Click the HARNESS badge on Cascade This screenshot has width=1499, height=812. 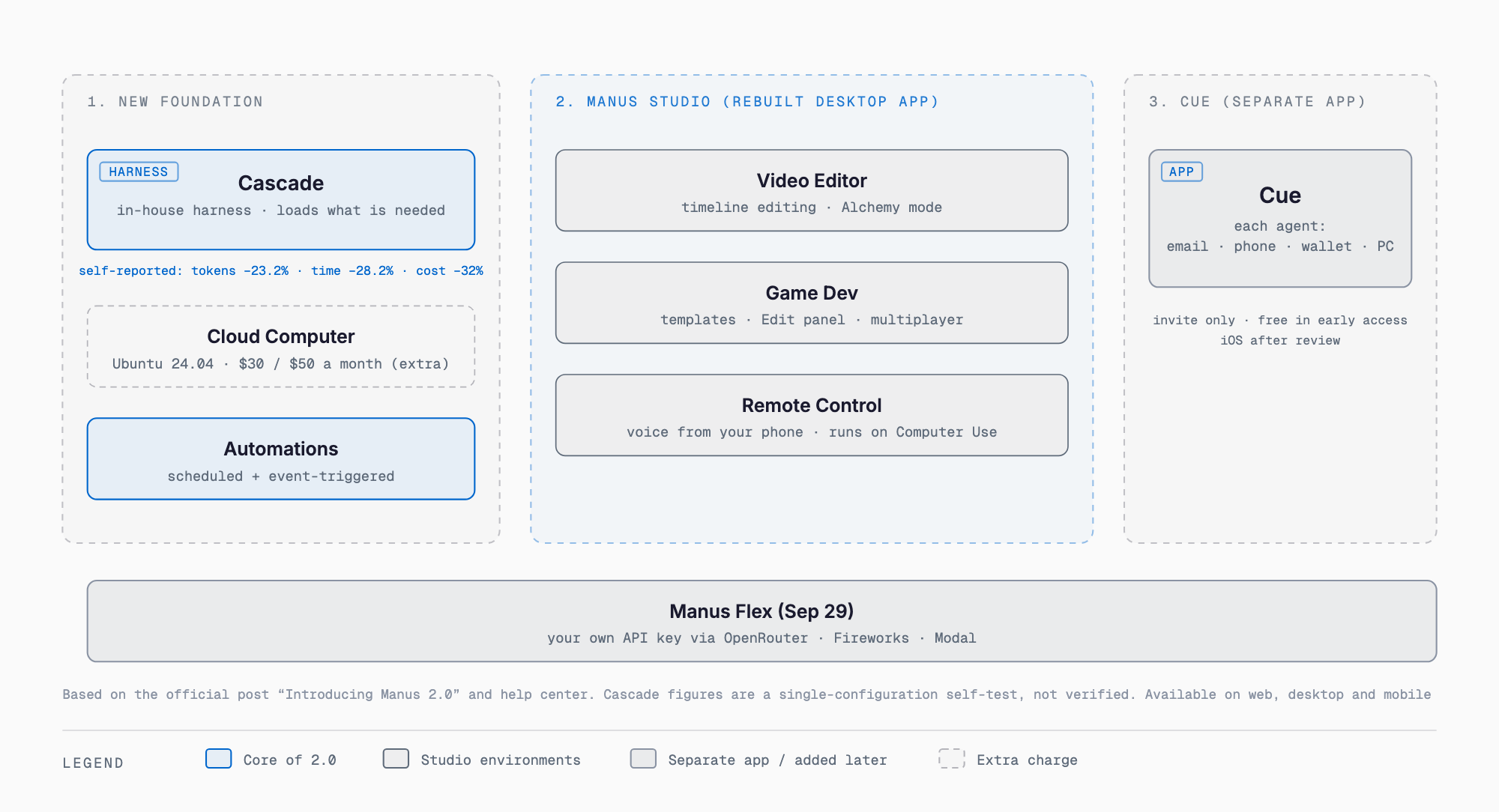click(x=139, y=172)
